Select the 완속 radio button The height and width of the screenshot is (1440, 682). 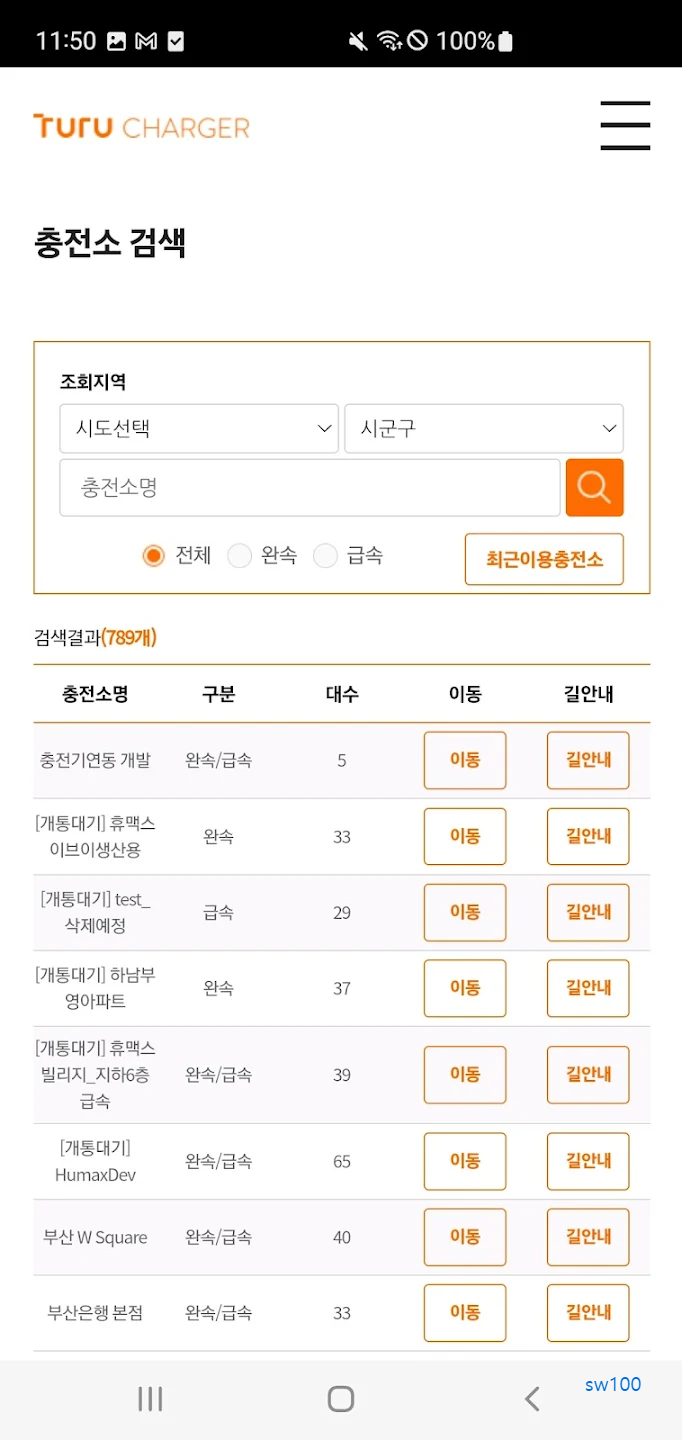(240, 555)
